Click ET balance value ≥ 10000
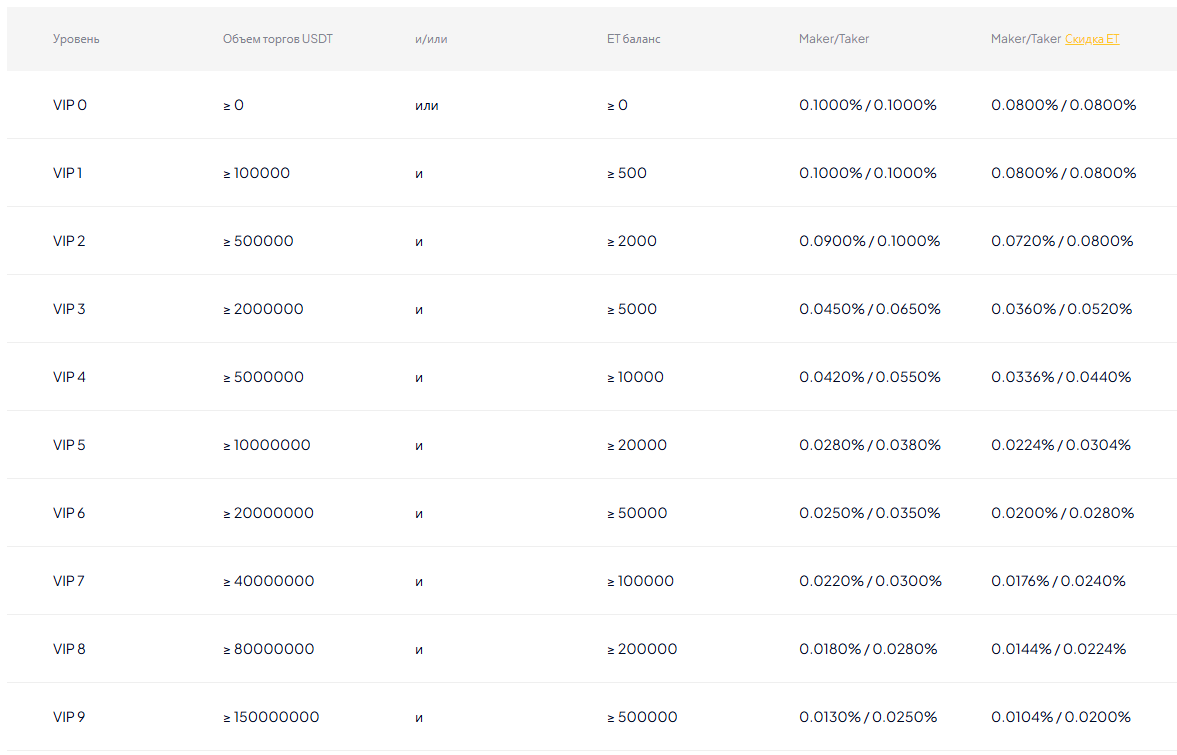This screenshot has height=755, width=1177. (635, 378)
